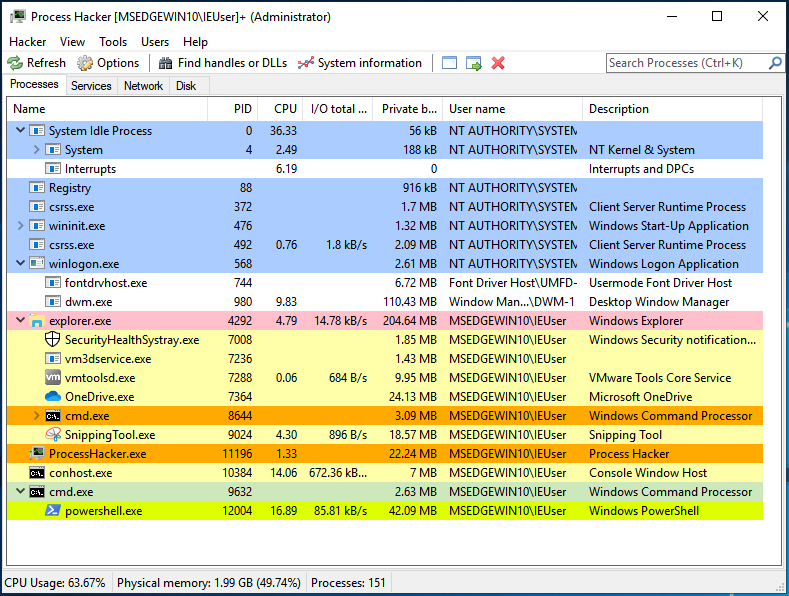Collapse the System Idle Process tree
Viewport: 789px width, 596px height.
(x=21, y=130)
